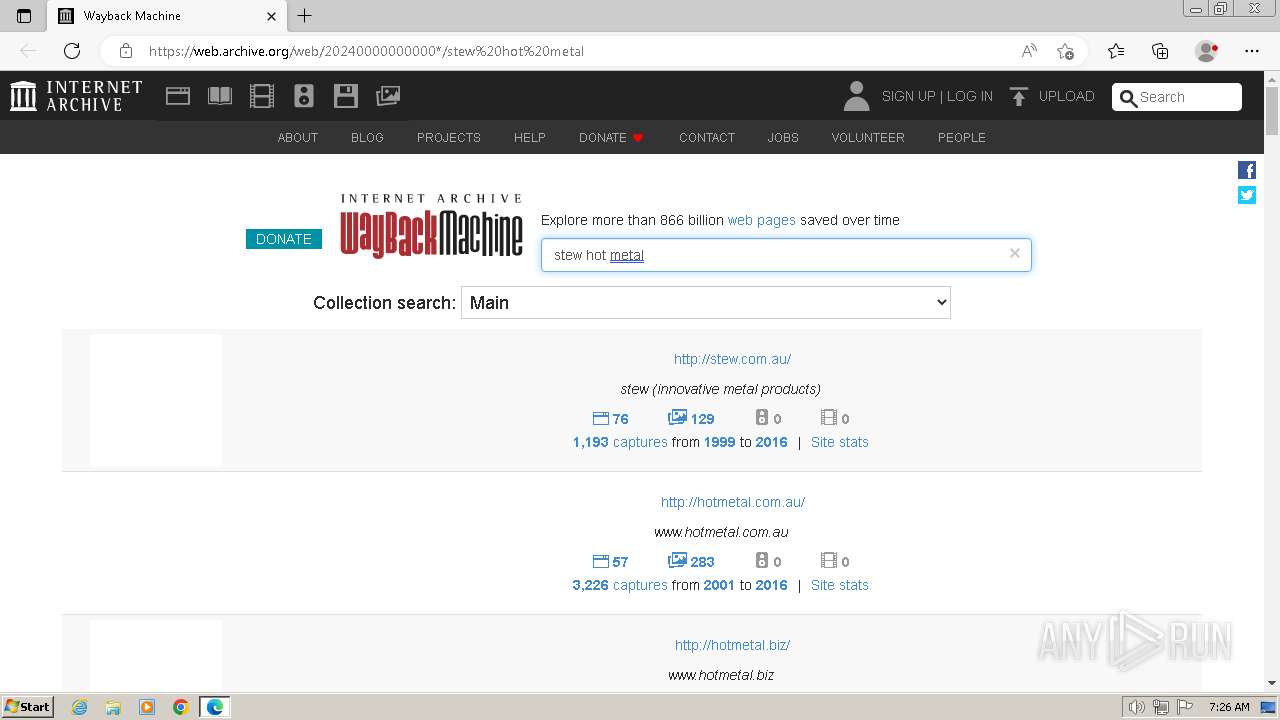Click the 2001 year link for hotmetal.com.au

tap(719, 585)
